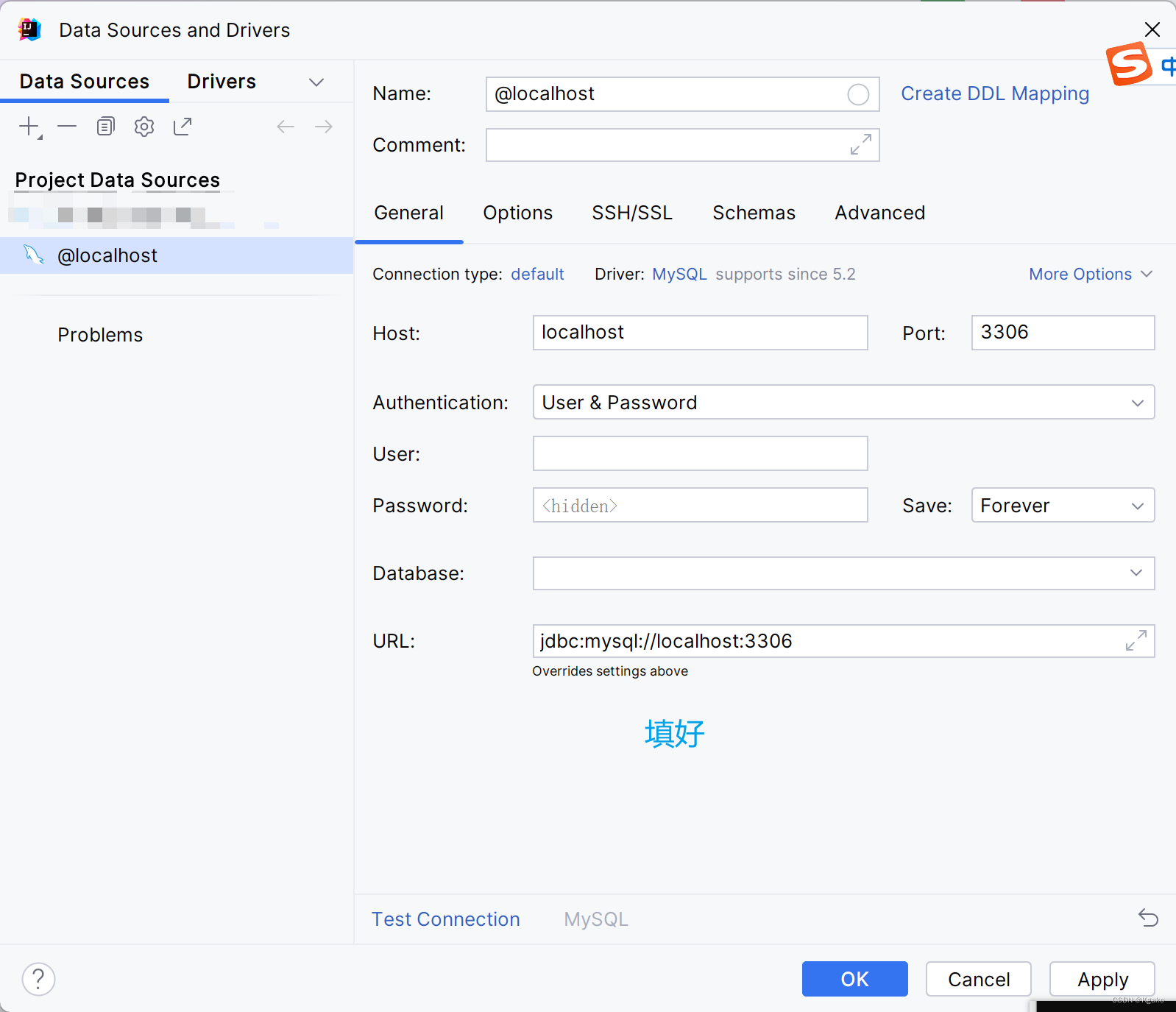Open driver settings gear icon
This screenshot has height=1012, width=1176.
tap(144, 127)
